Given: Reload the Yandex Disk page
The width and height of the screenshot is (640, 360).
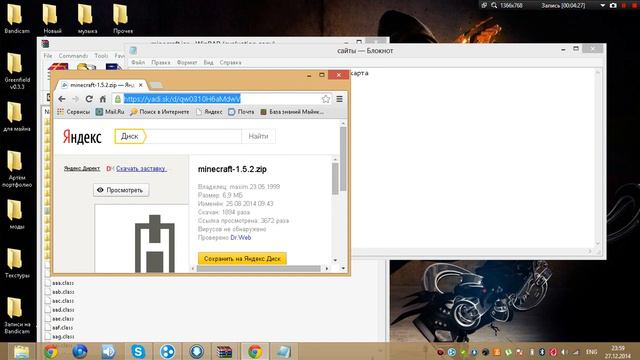Looking at the screenshot, I should coord(89,99).
